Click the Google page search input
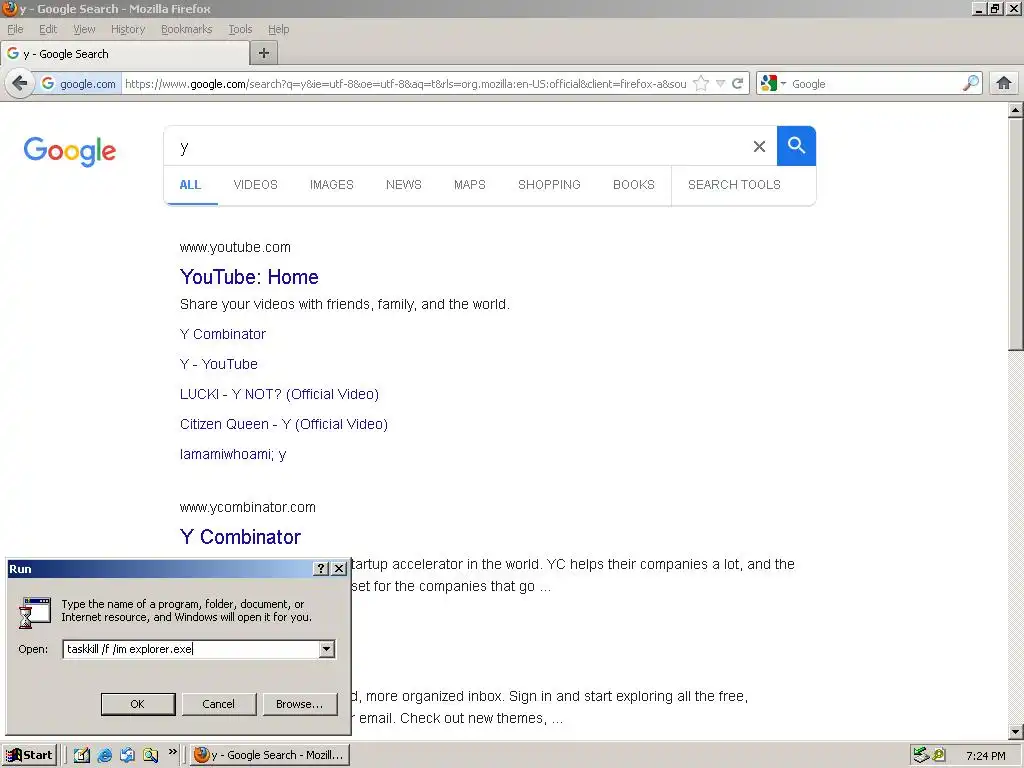The width and height of the screenshot is (1024, 768). (x=457, y=146)
